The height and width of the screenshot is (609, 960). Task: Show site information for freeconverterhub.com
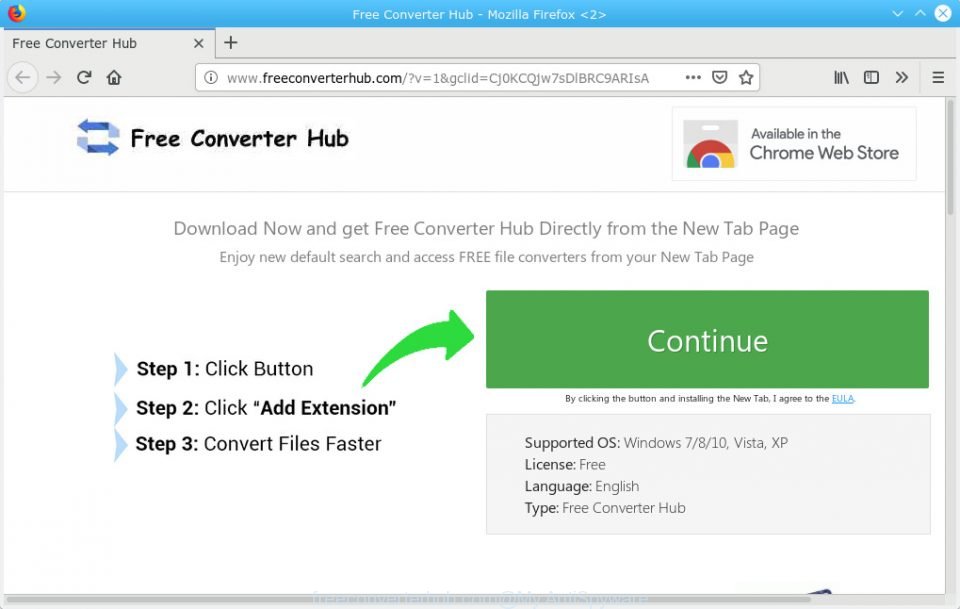(x=211, y=78)
